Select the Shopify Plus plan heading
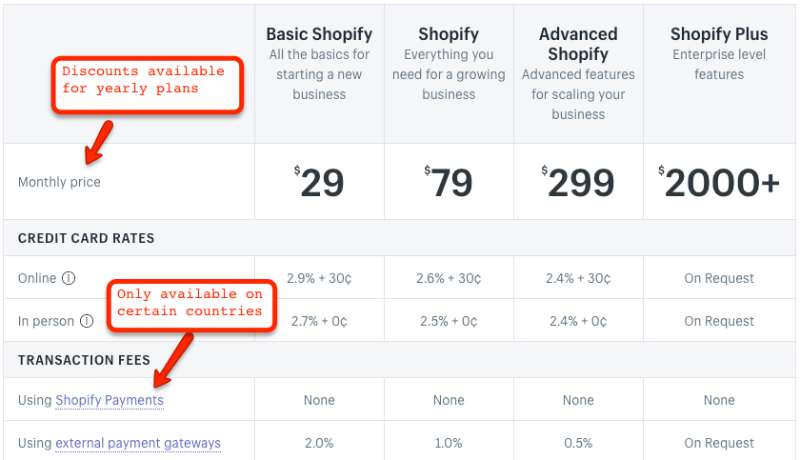The height and width of the screenshot is (460, 800). pyautogui.click(x=719, y=34)
